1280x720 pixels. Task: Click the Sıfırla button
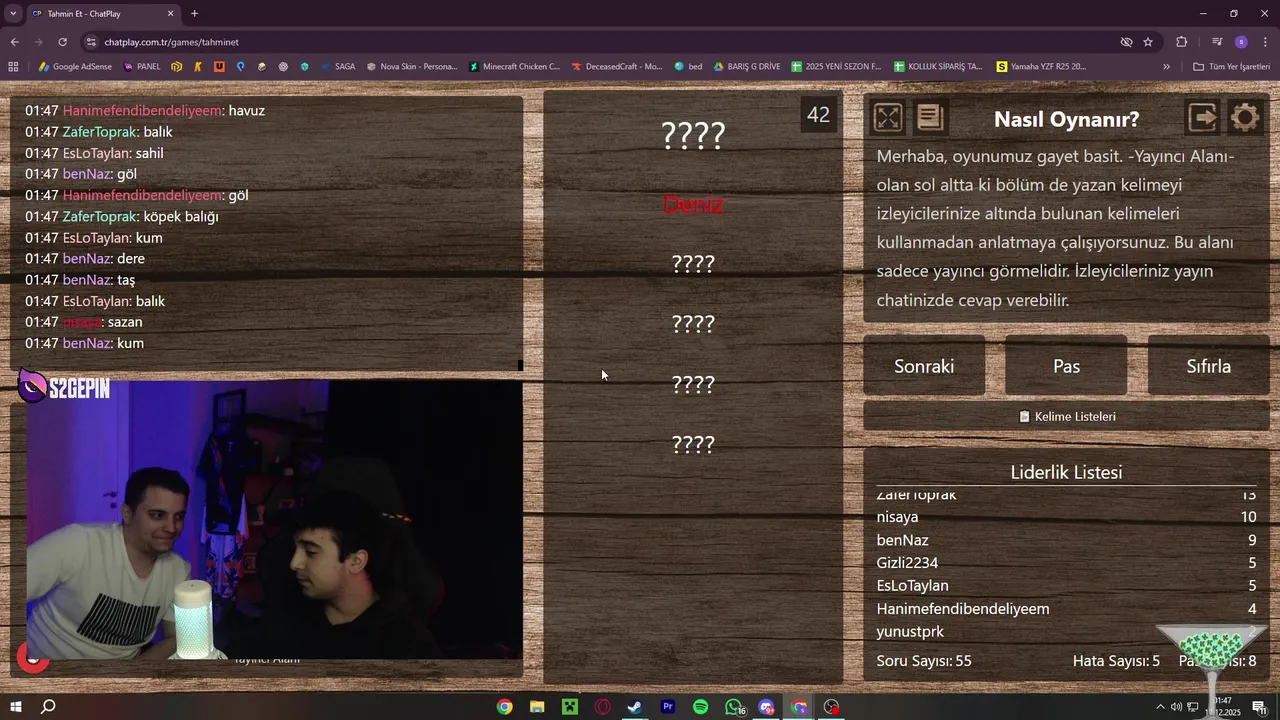coord(1208,366)
